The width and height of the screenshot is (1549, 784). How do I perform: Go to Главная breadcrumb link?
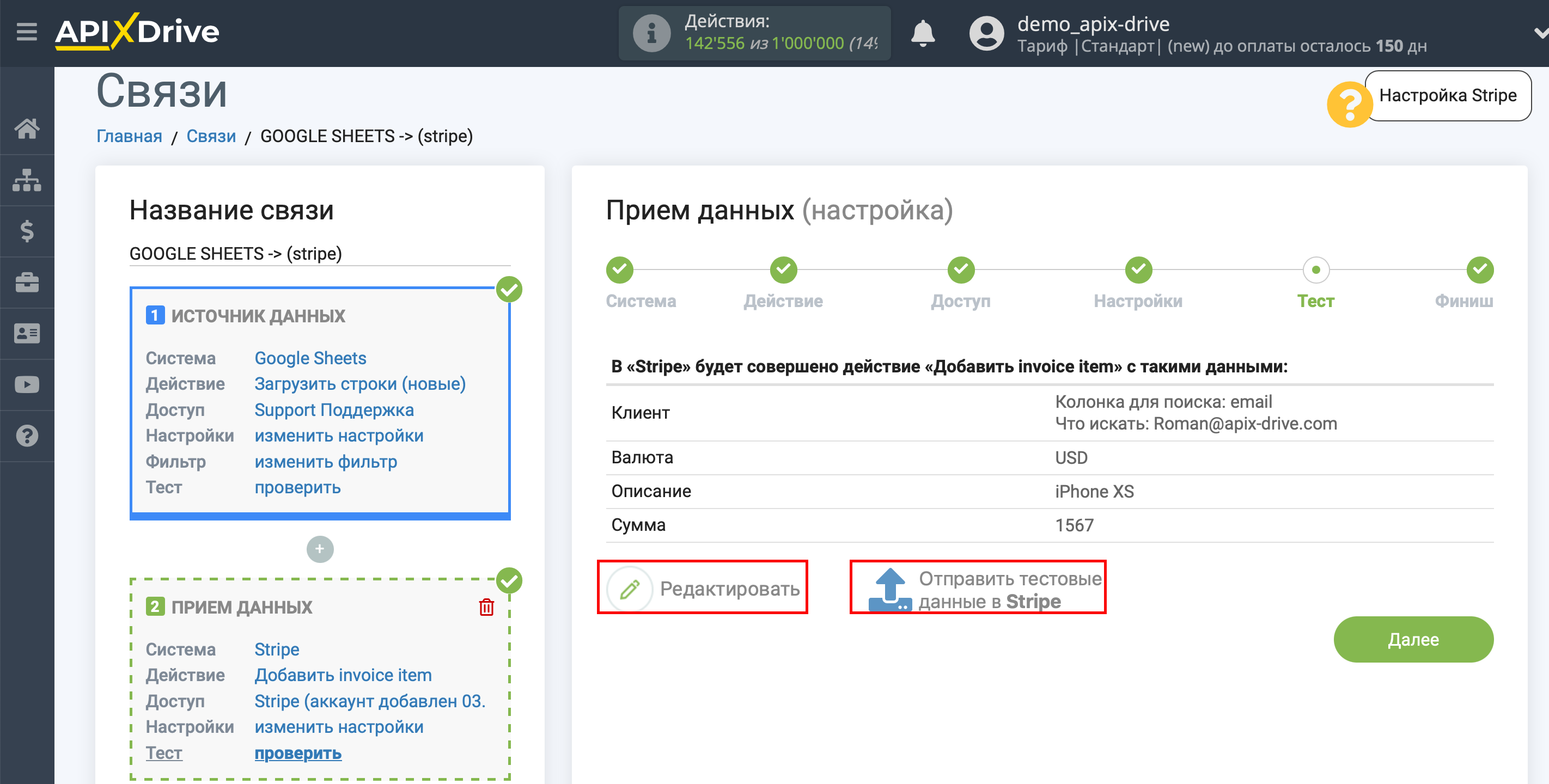129,137
